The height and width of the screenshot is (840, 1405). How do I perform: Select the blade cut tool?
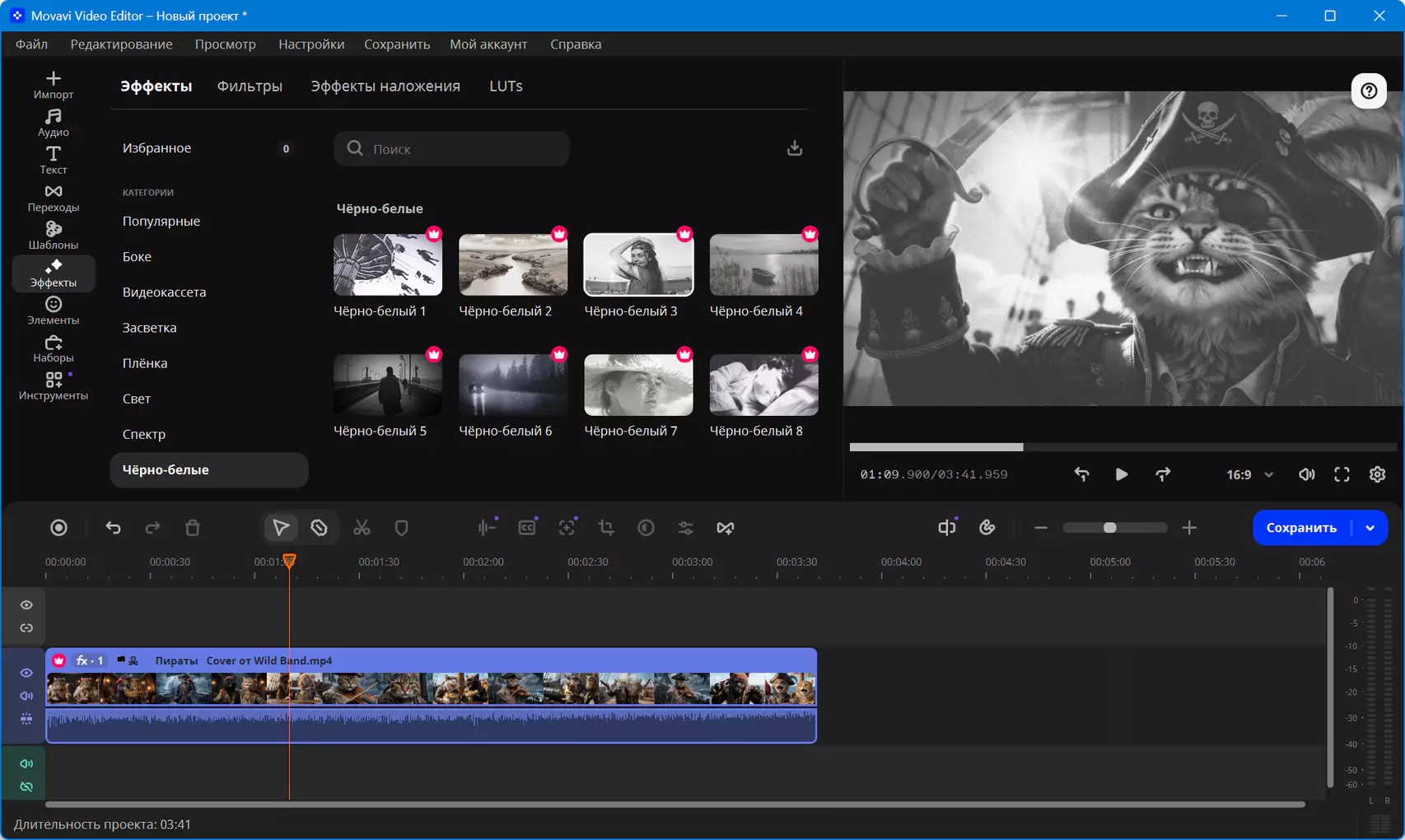coord(320,528)
